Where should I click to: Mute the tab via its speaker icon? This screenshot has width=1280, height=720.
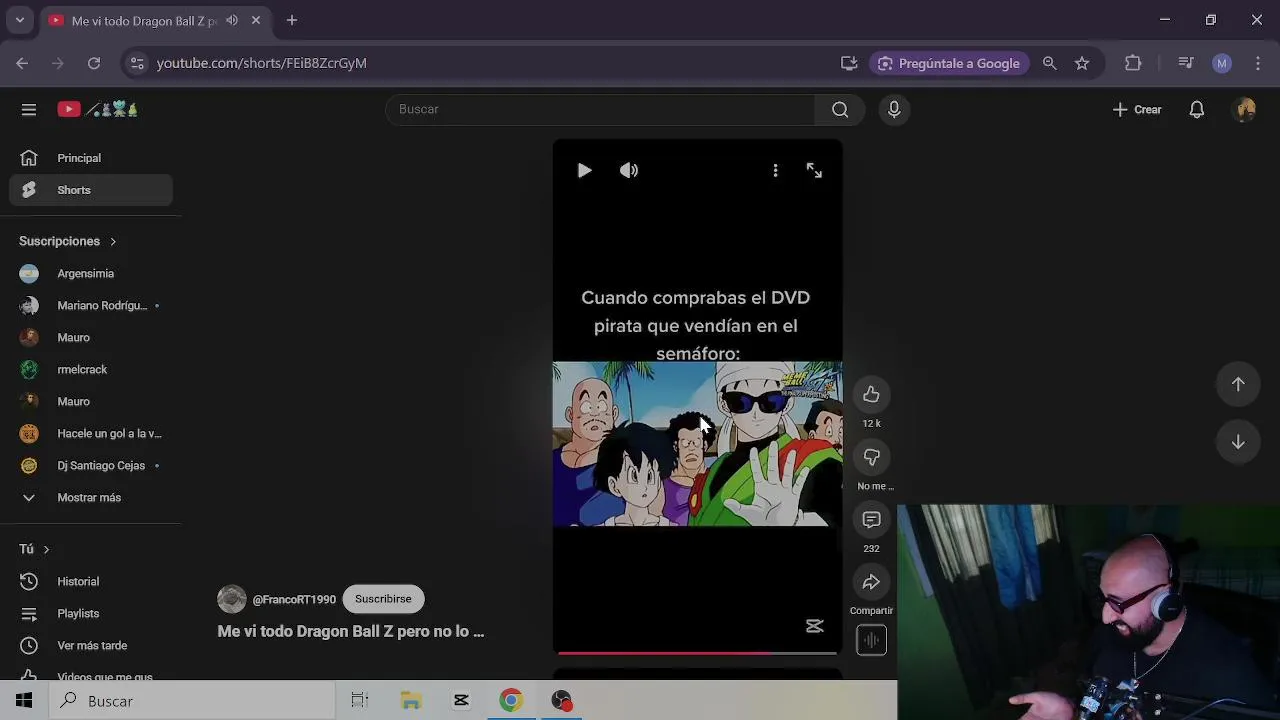[232, 20]
